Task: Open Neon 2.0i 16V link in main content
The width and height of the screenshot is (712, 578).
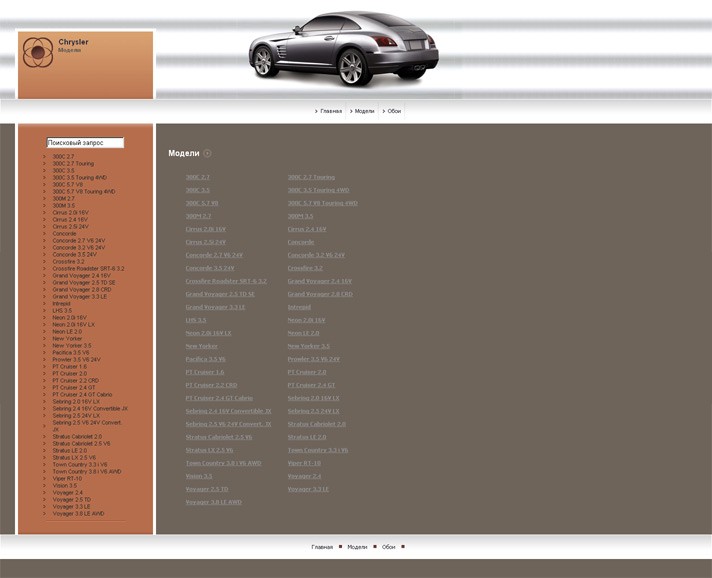Action: 307,321
